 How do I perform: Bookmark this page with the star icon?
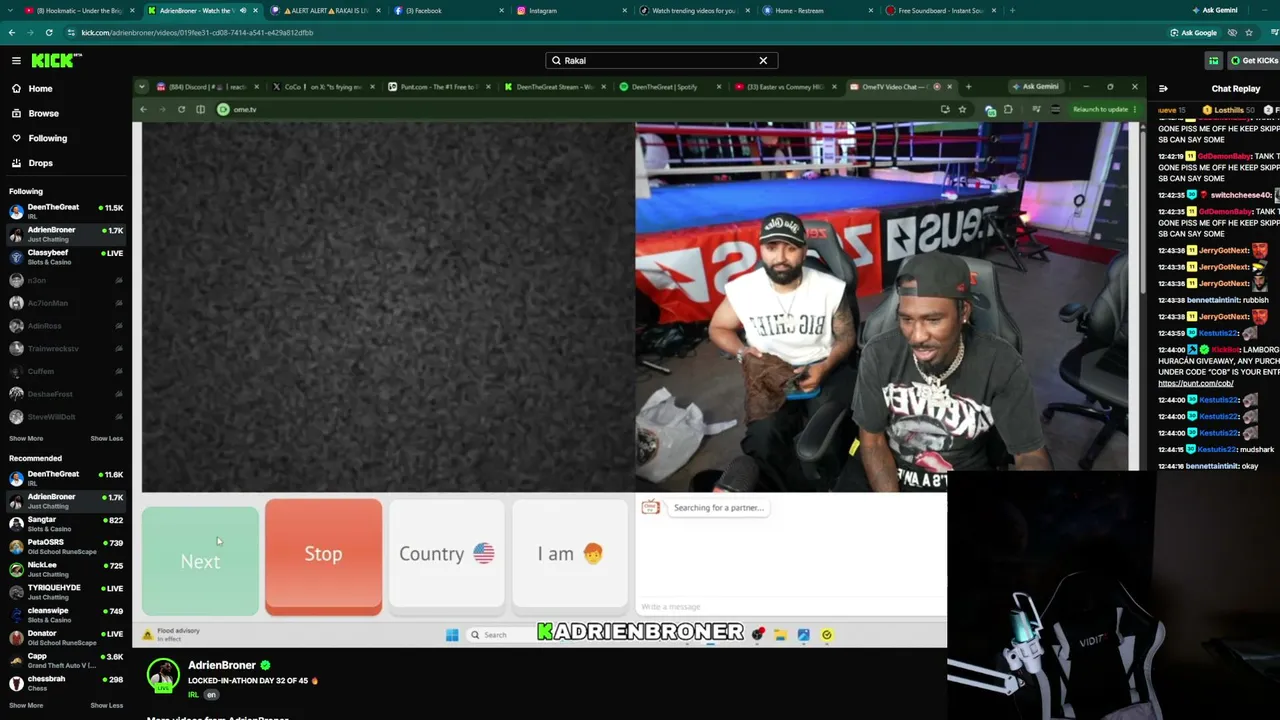(x=1249, y=32)
